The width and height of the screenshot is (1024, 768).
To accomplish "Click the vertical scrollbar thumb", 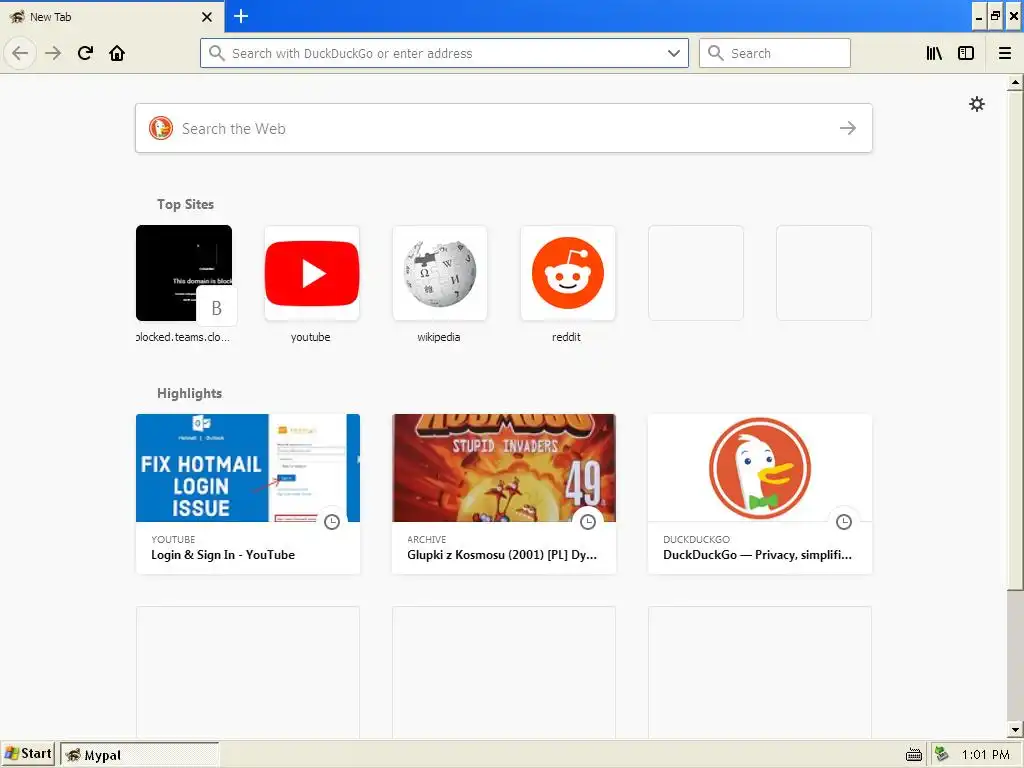I will click(x=1015, y=342).
